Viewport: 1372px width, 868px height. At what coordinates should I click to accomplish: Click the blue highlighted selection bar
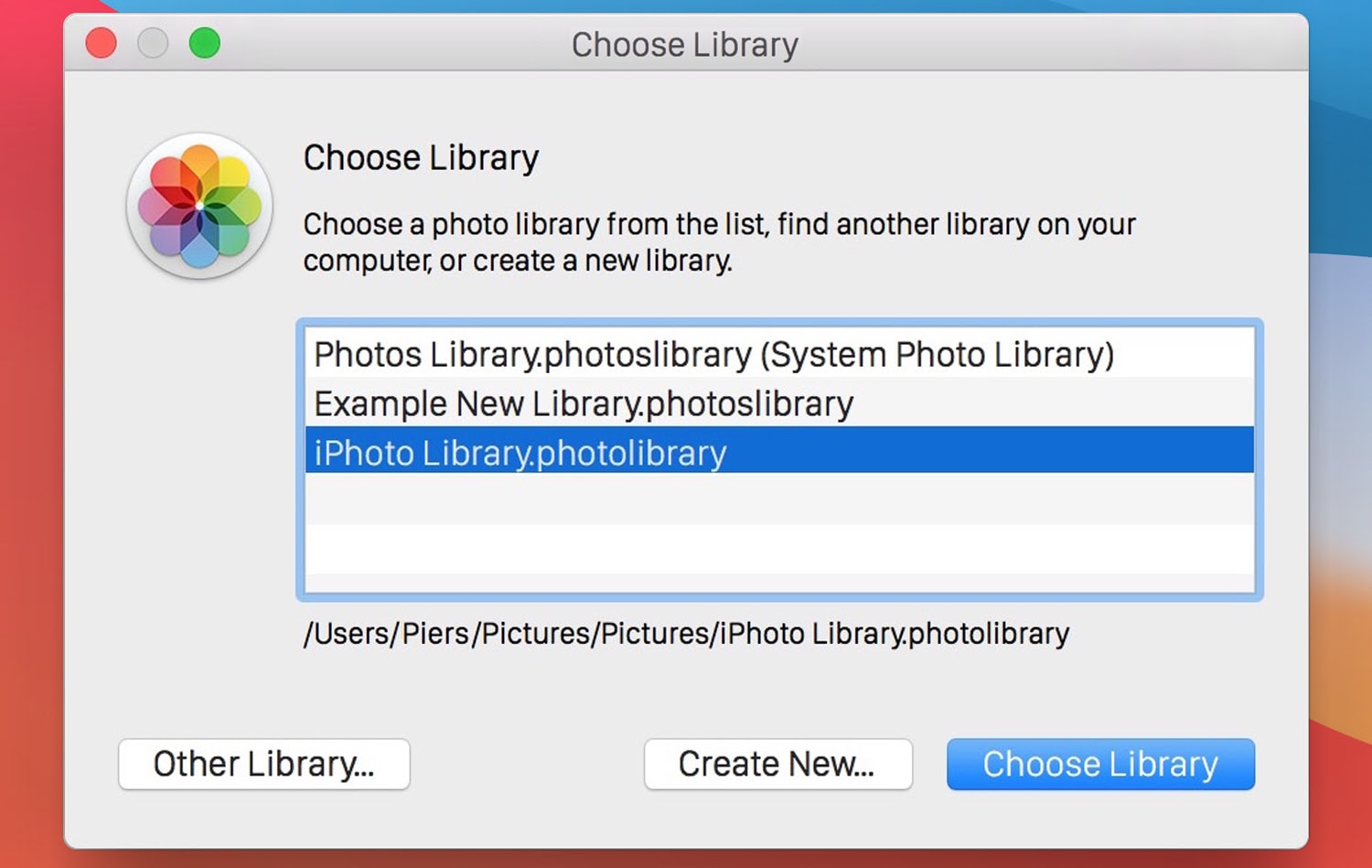tap(1006, 452)
